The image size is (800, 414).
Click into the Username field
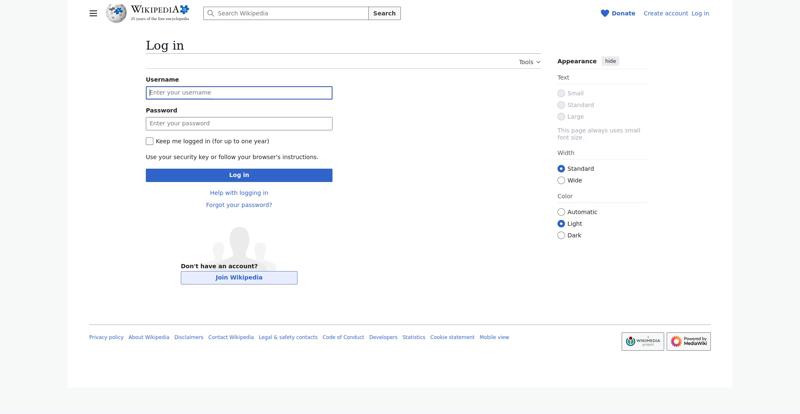point(239,93)
